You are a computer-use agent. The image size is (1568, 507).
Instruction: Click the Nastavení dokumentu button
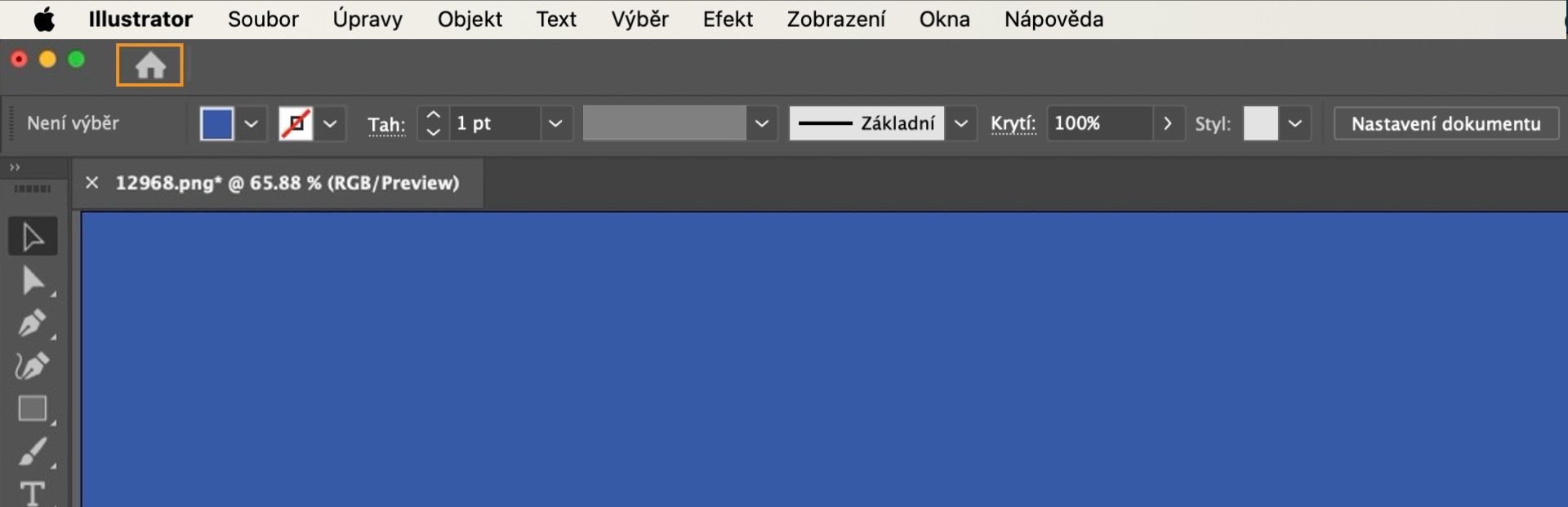(1445, 123)
